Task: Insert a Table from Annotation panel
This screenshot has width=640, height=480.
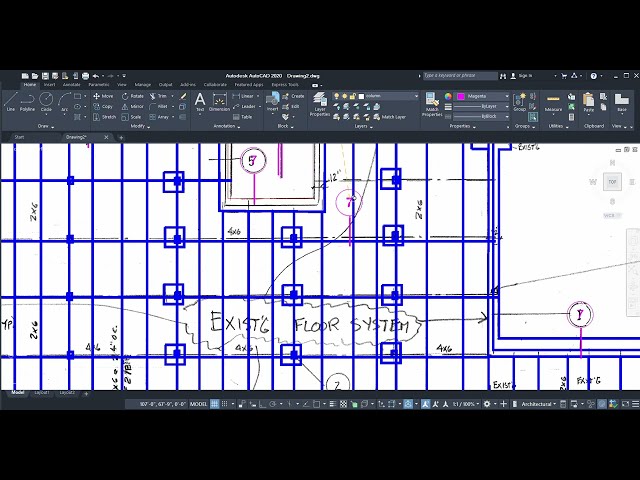Action: pyautogui.click(x=242, y=117)
